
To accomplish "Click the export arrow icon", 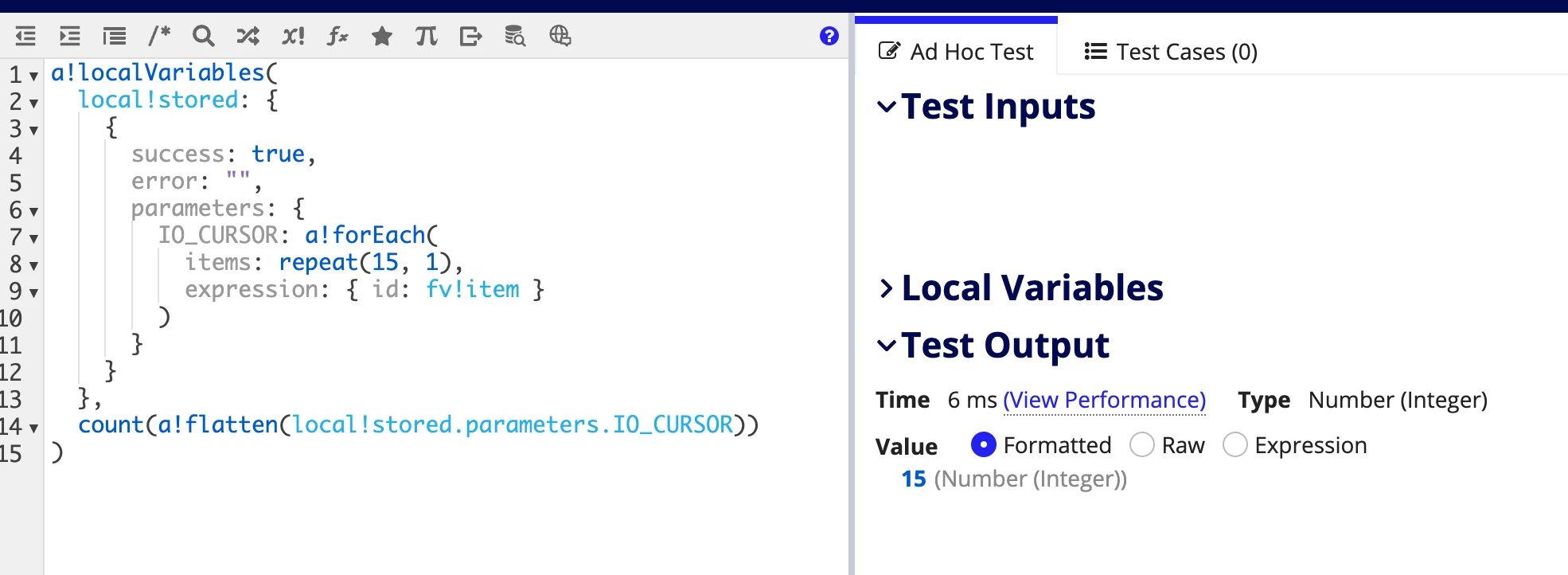I will 471,36.
